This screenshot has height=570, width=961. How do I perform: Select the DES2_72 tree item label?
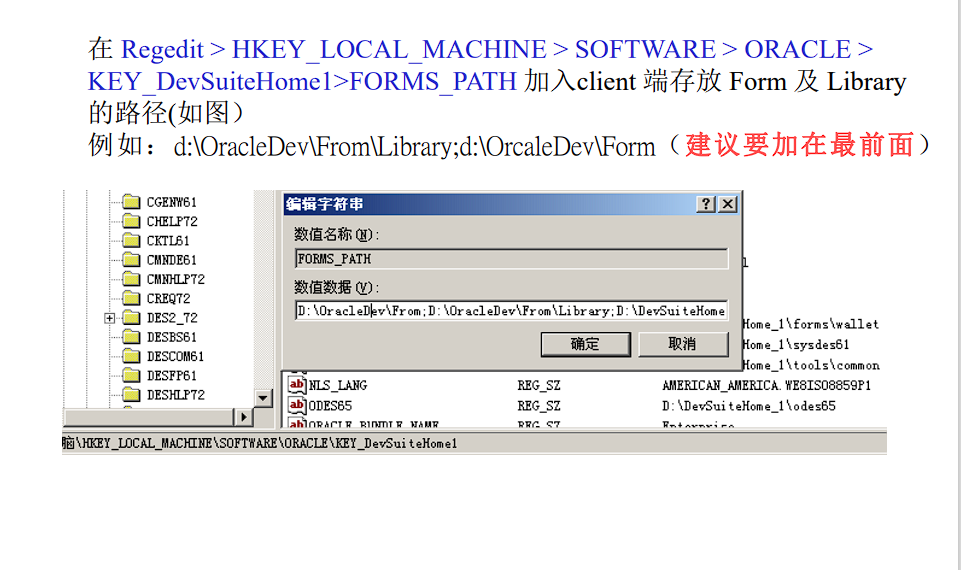172,318
